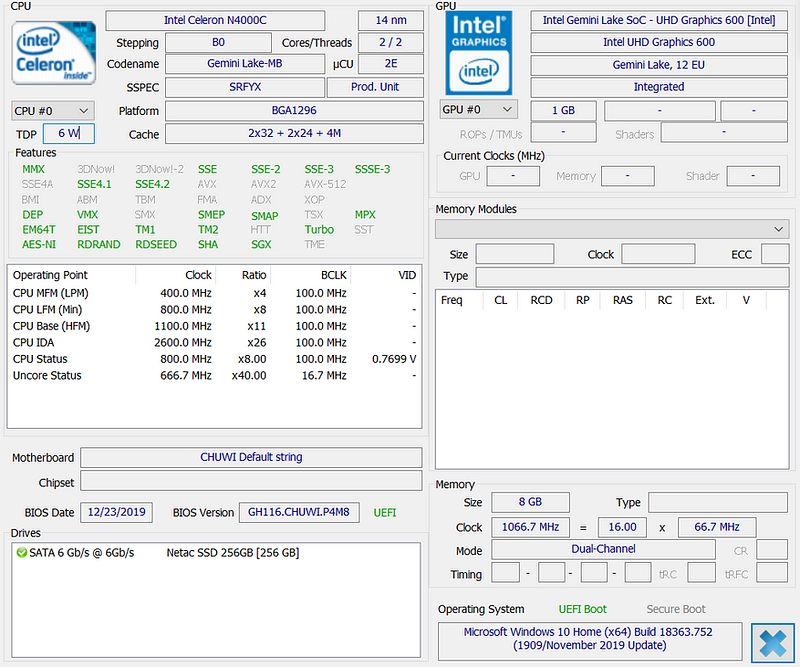Click the UEFI Boot indicator
This screenshot has width=800, height=667.
pos(583,609)
